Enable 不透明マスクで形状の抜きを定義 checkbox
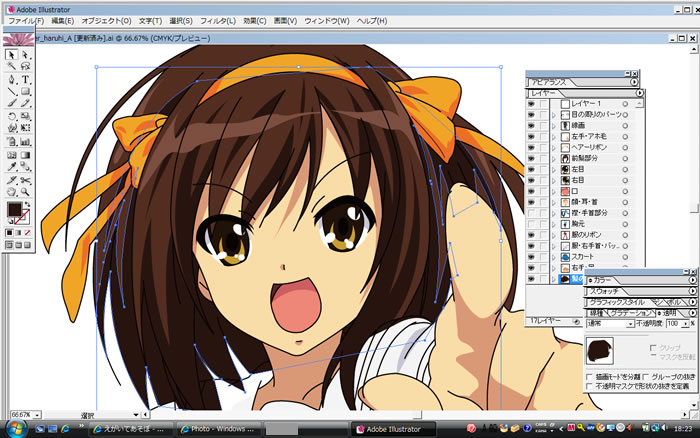Screen dimensions: 700x438 coord(590,386)
